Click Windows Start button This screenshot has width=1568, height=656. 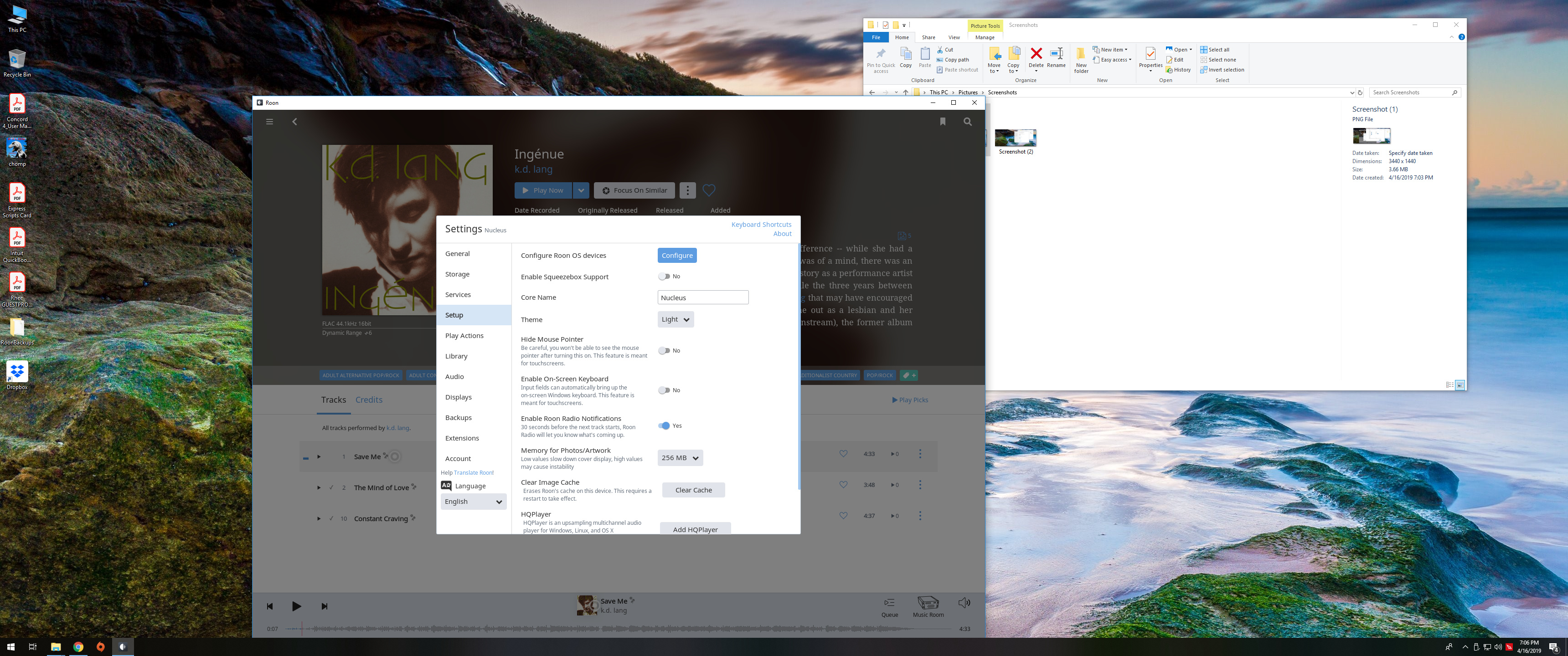click(x=10, y=647)
